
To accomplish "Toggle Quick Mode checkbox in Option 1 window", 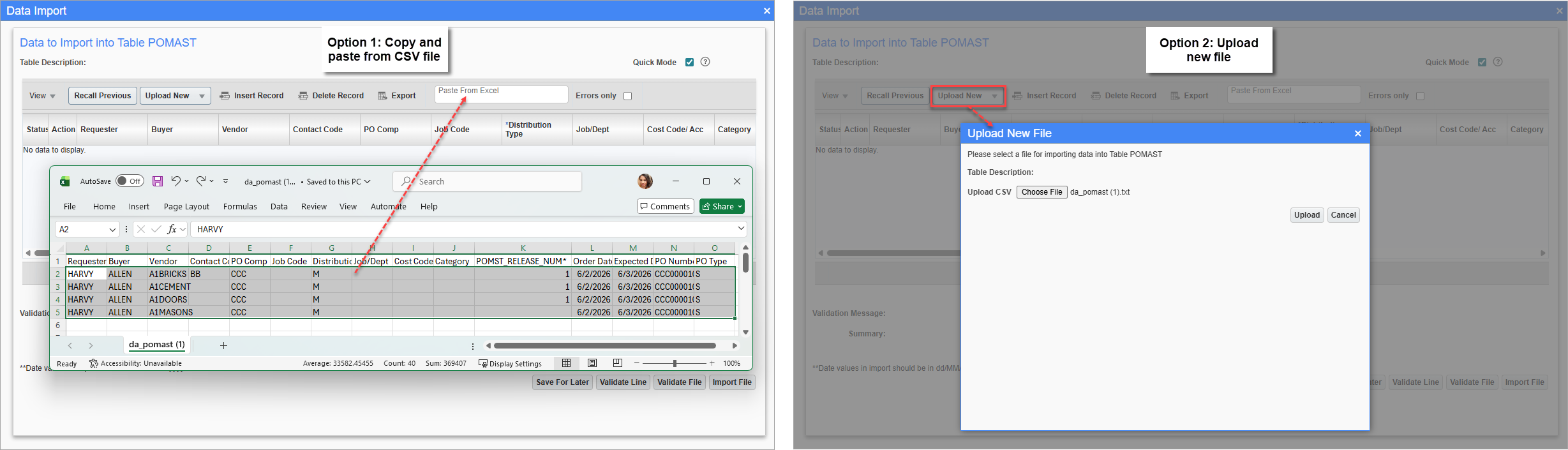I will pos(689,63).
